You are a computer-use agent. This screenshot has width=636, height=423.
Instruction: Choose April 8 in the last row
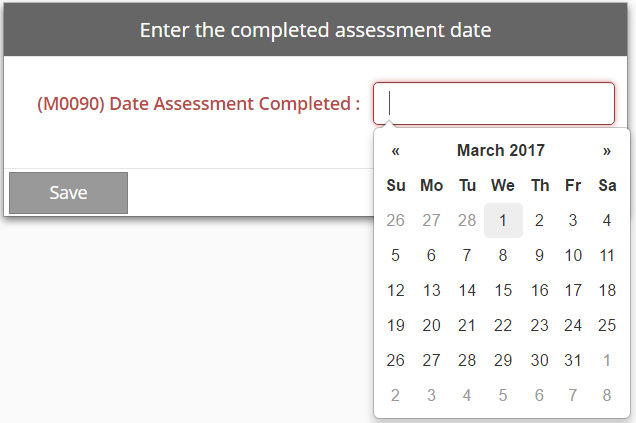607,395
